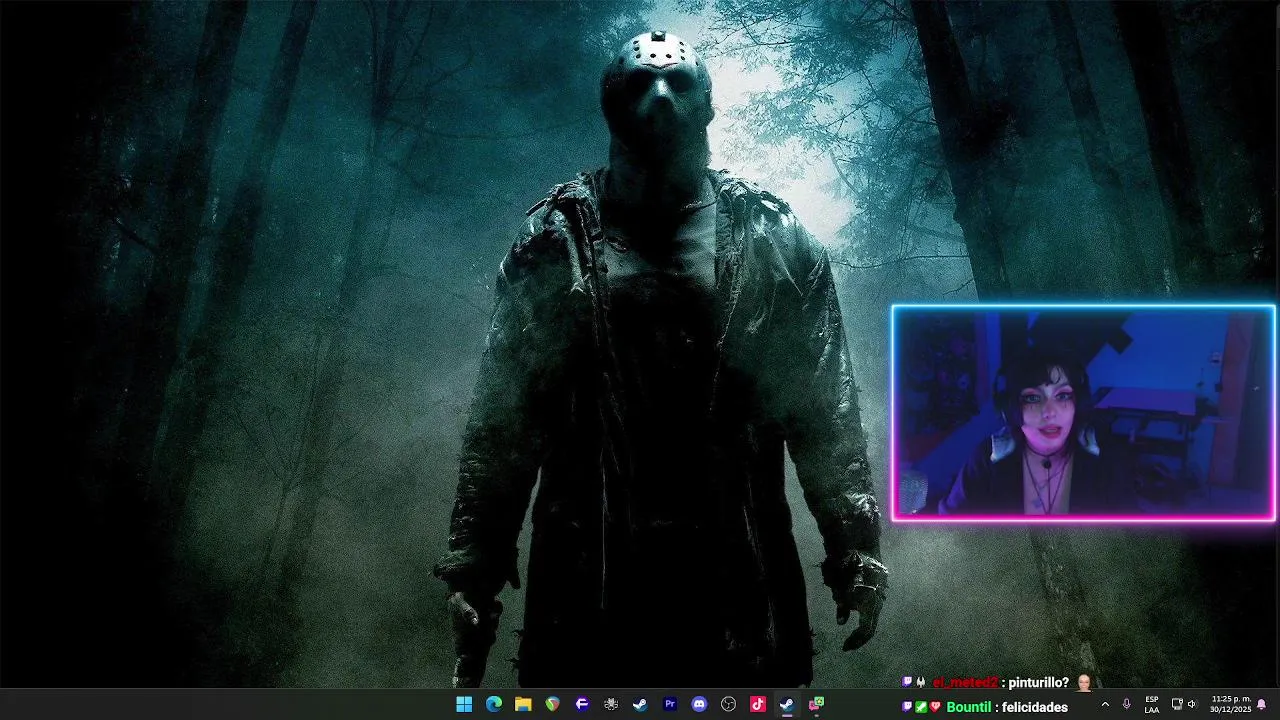
Task: Click the webcam overlay thumbnail
Action: (1084, 413)
